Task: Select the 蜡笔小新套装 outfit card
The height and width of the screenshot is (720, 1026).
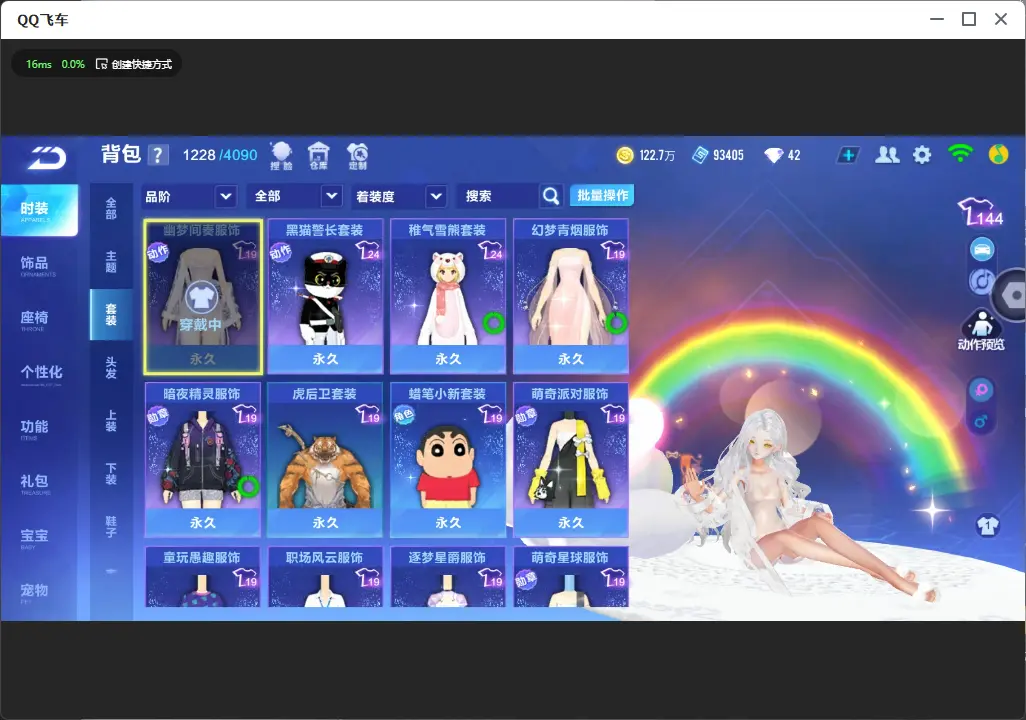Action: point(448,460)
